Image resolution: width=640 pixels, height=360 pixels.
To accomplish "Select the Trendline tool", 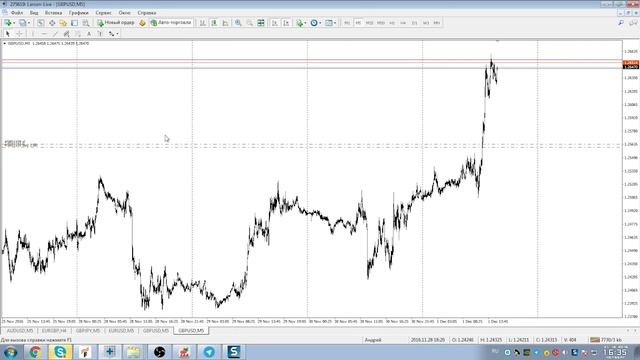I will (55, 34).
